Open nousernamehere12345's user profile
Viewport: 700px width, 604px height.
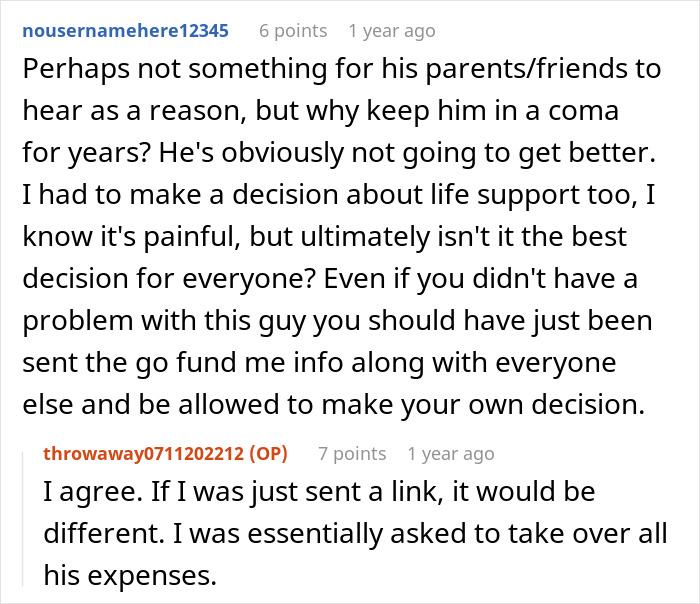click(x=125, y=31)
